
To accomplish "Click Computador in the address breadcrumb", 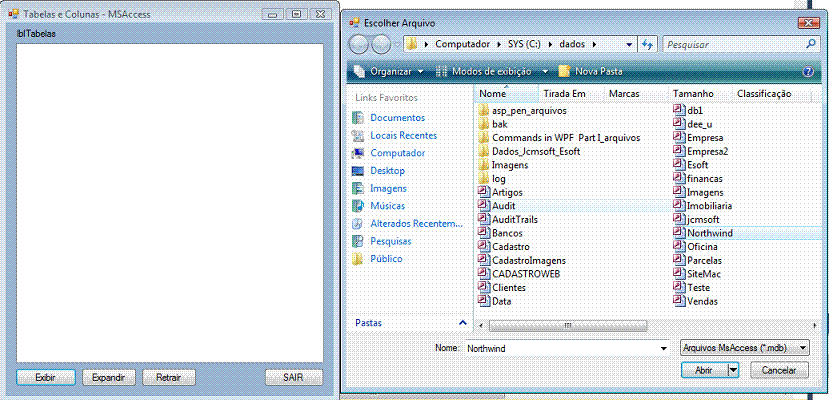I will click(x=462, y=44).
